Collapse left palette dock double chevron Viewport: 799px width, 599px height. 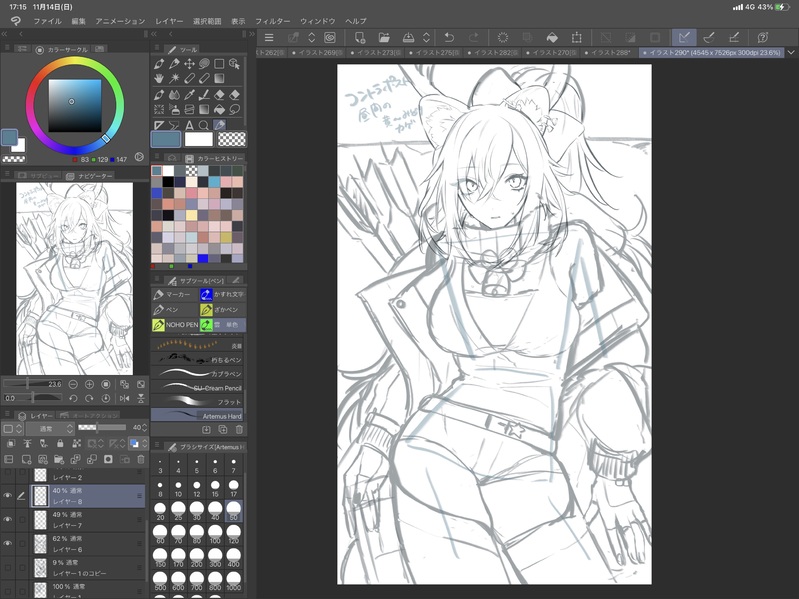[x=5, y=34]
